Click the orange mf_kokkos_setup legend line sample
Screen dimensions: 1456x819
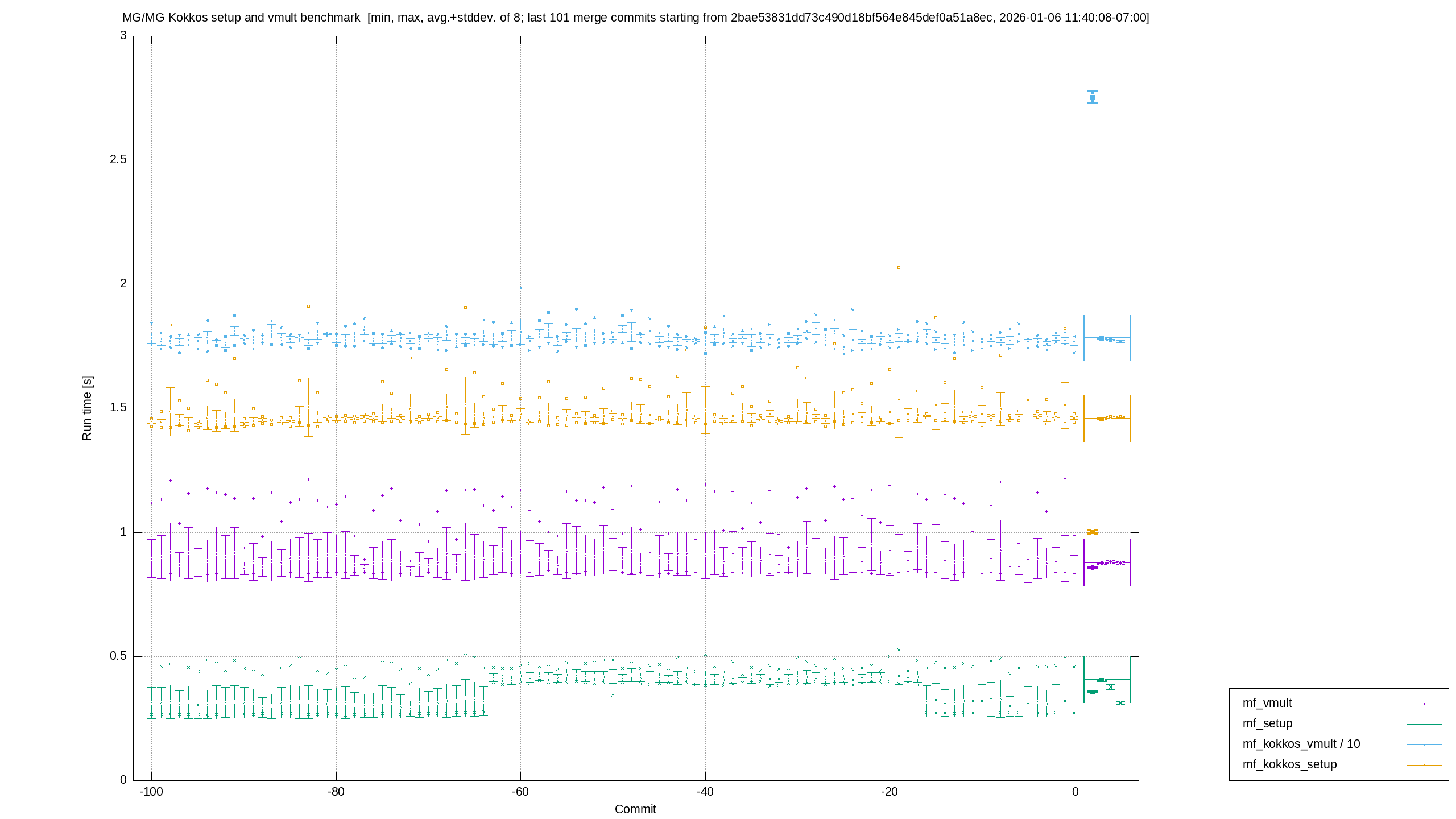(1424, 765)
